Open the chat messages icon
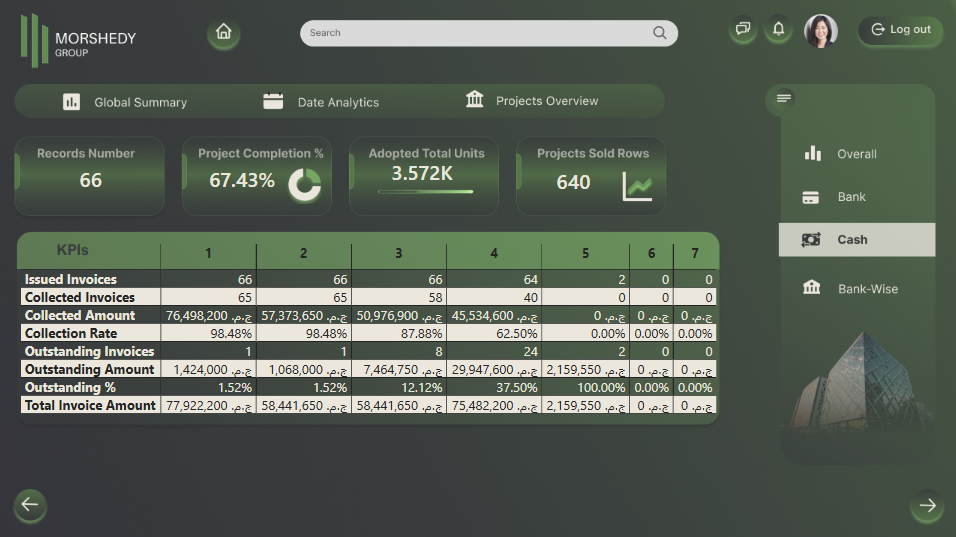This screenshot has width=956, height=537. tap(743, 29)
